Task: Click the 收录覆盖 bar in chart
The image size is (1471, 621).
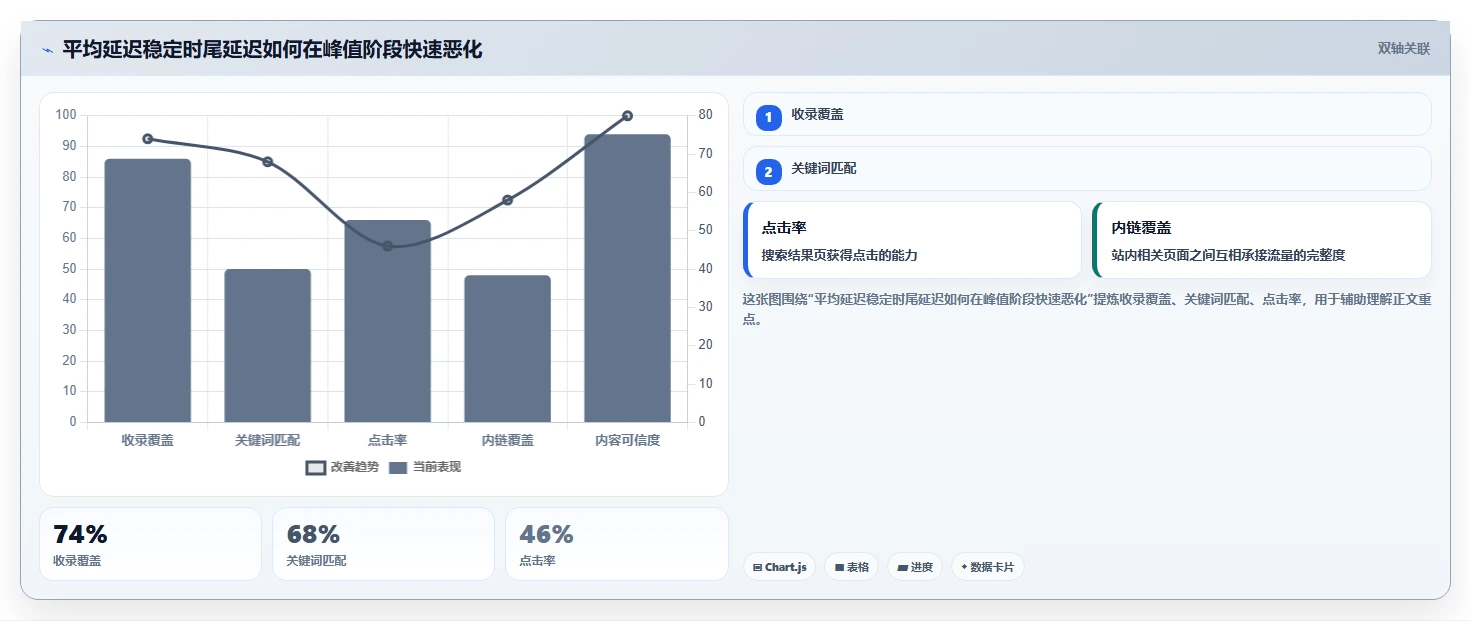Action: point(148,290)
